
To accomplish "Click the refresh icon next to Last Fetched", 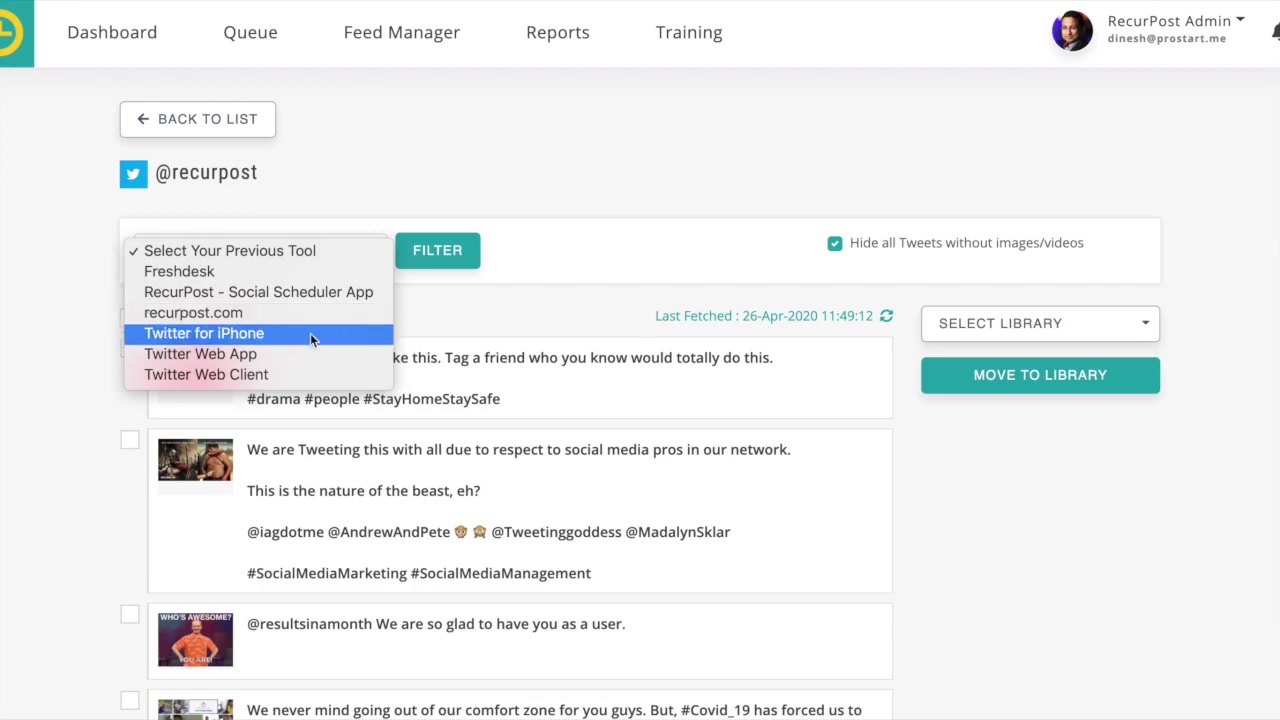I will pos(886,316).
